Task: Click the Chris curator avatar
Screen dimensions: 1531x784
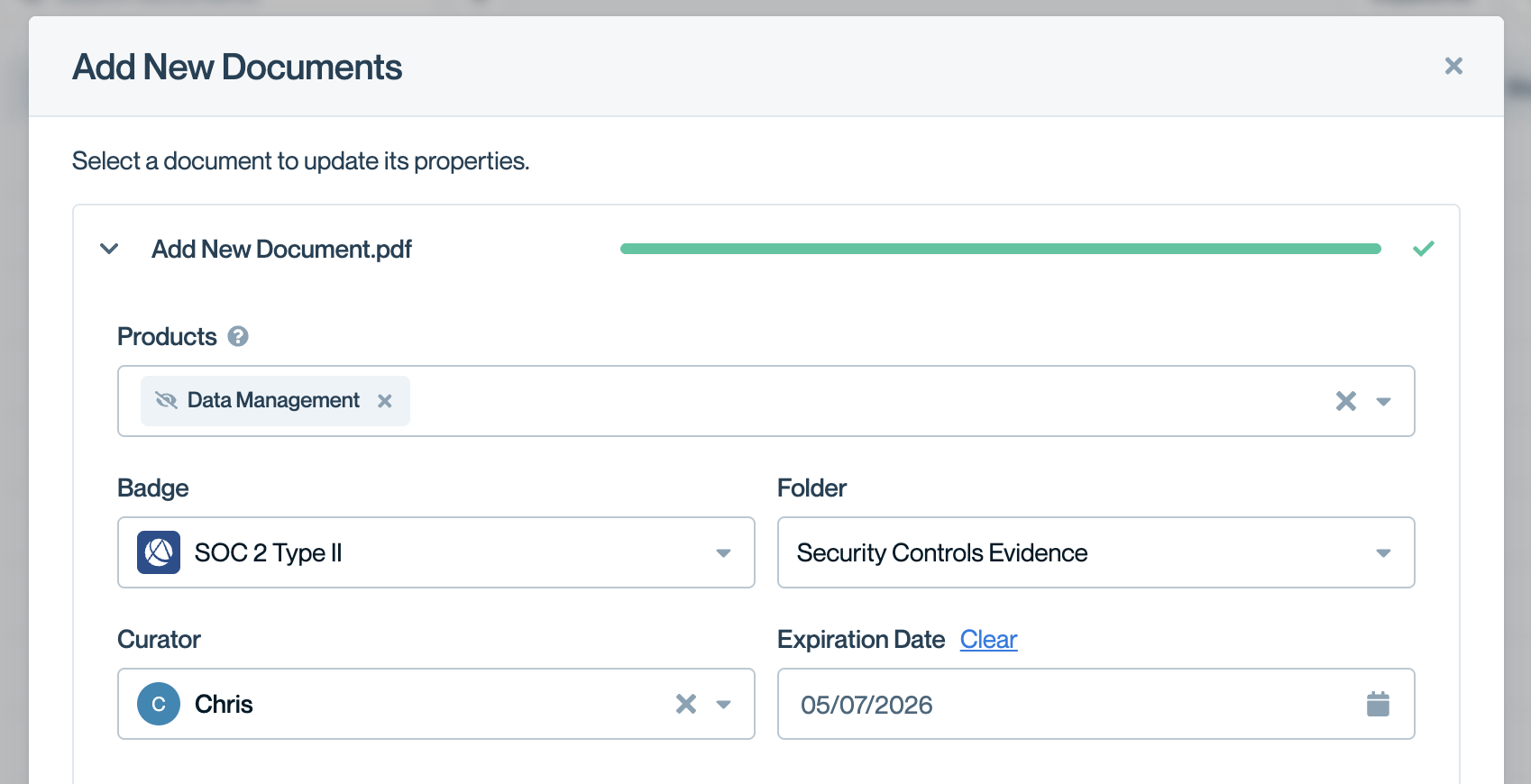Action: click(x=159, y=704)
